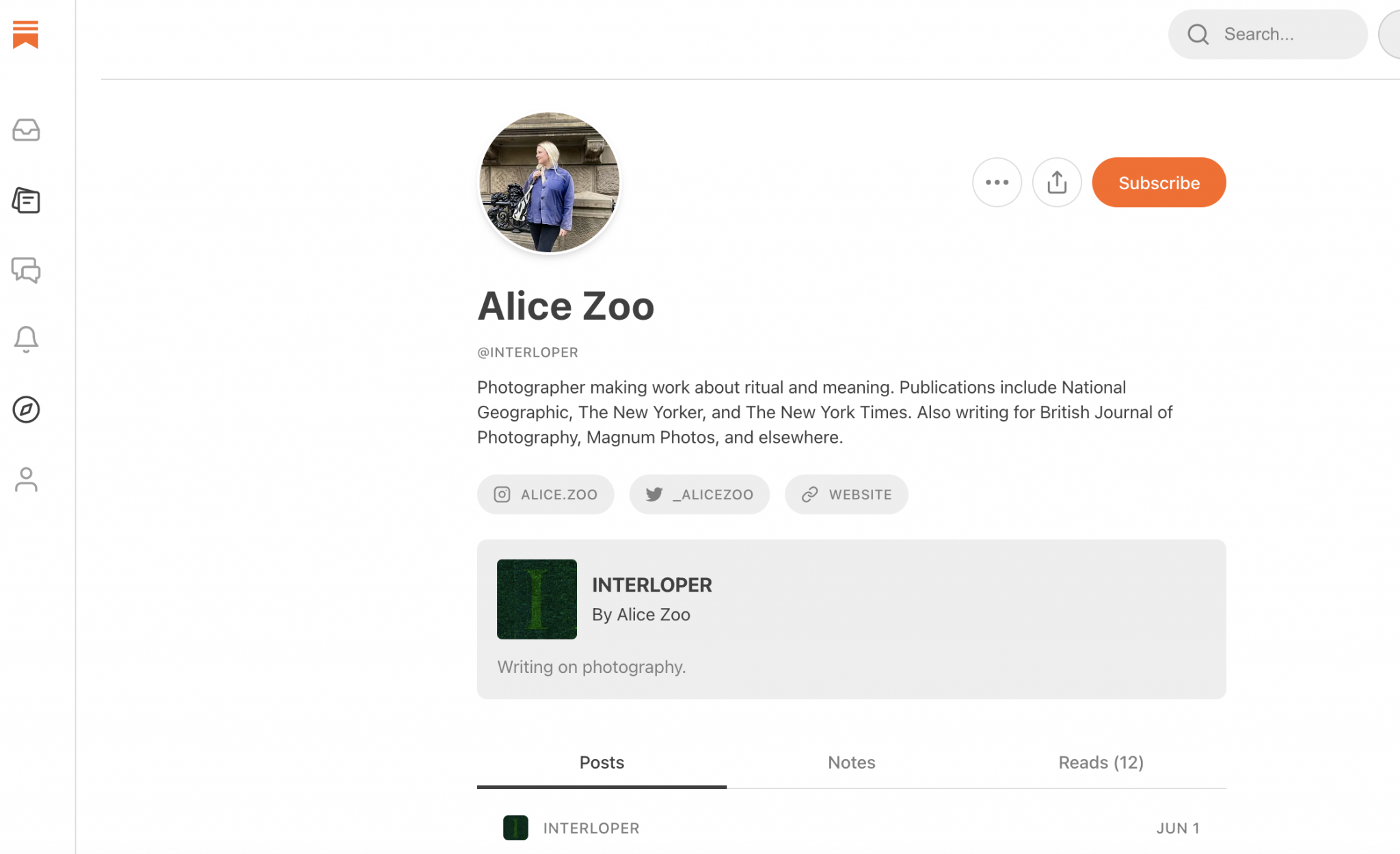The height and width of the screenshot is (854, 1400).
Task: Select the Posts tab
Action: (601, 762)
